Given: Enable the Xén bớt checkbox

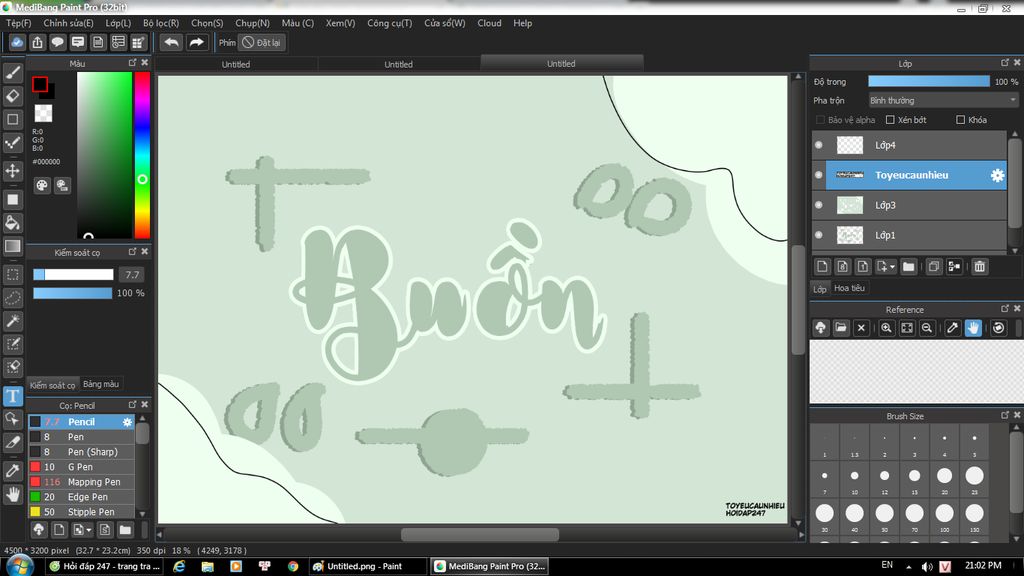Looking at the screenshot, I should click(x=890, y=120).
